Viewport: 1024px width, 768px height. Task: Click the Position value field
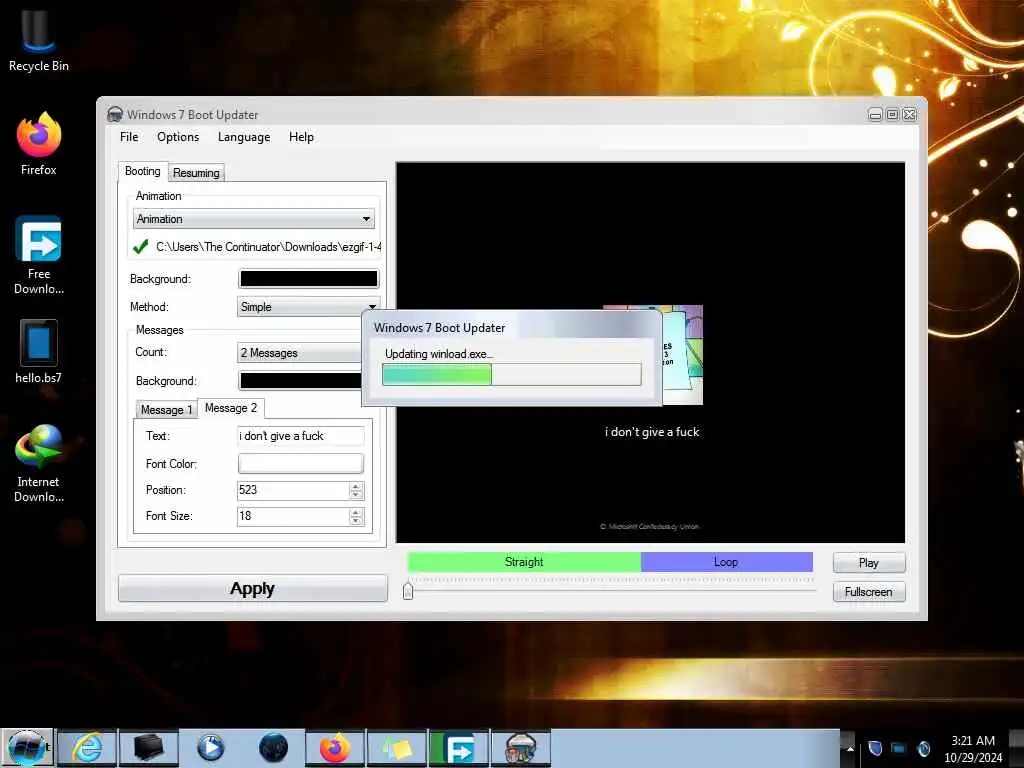(x=293, y=490)
